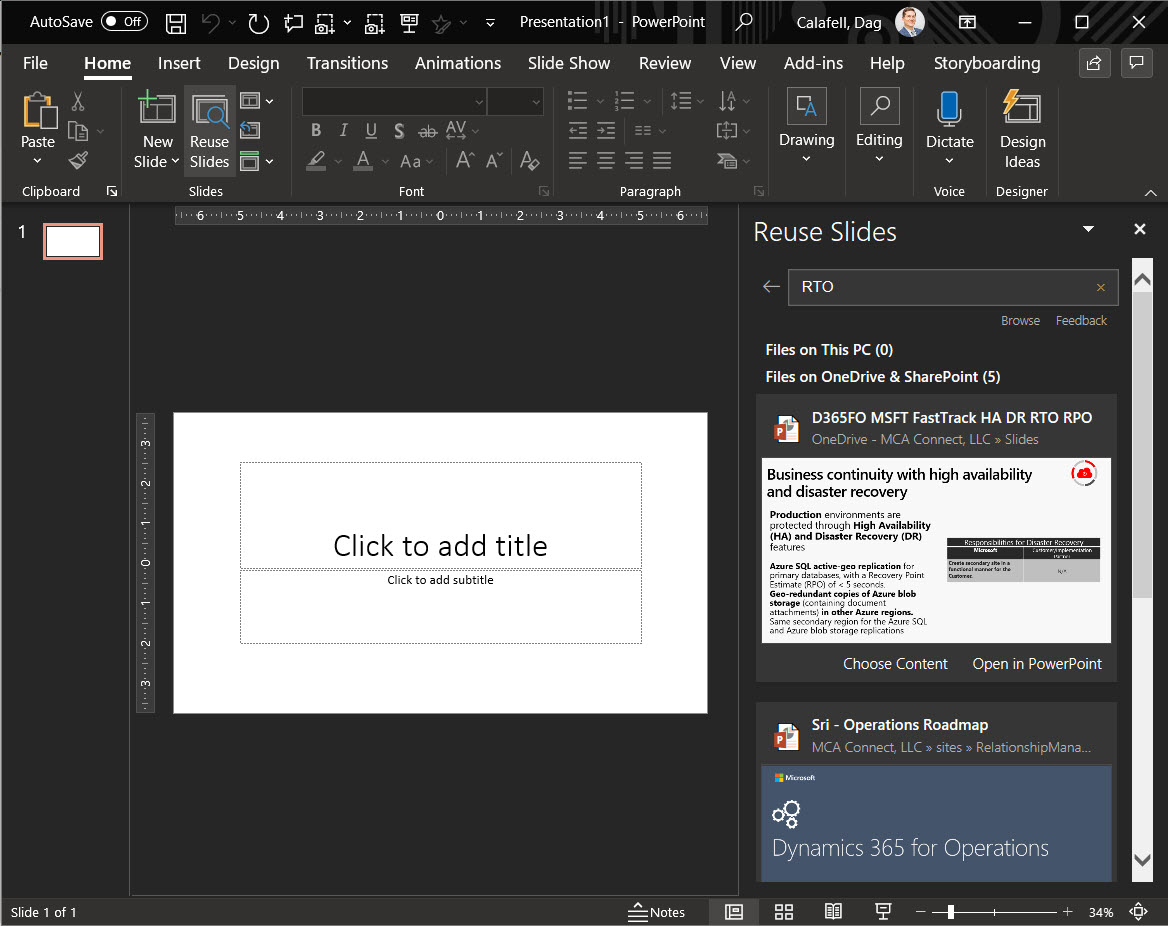This screenshot has height=926, width=1168.
Task: Open Reuse Slides pane options arrow
Action: tap(1088, 229)
